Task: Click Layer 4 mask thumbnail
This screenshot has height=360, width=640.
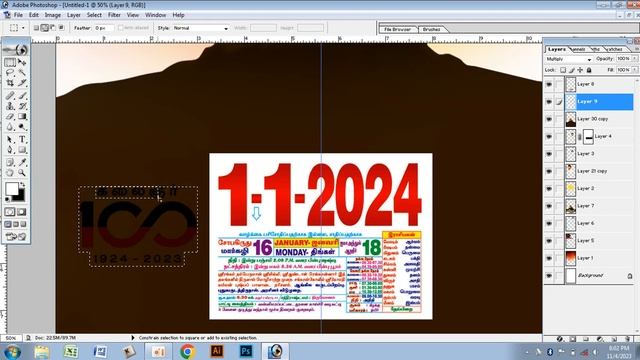Action: pos(588,137)
